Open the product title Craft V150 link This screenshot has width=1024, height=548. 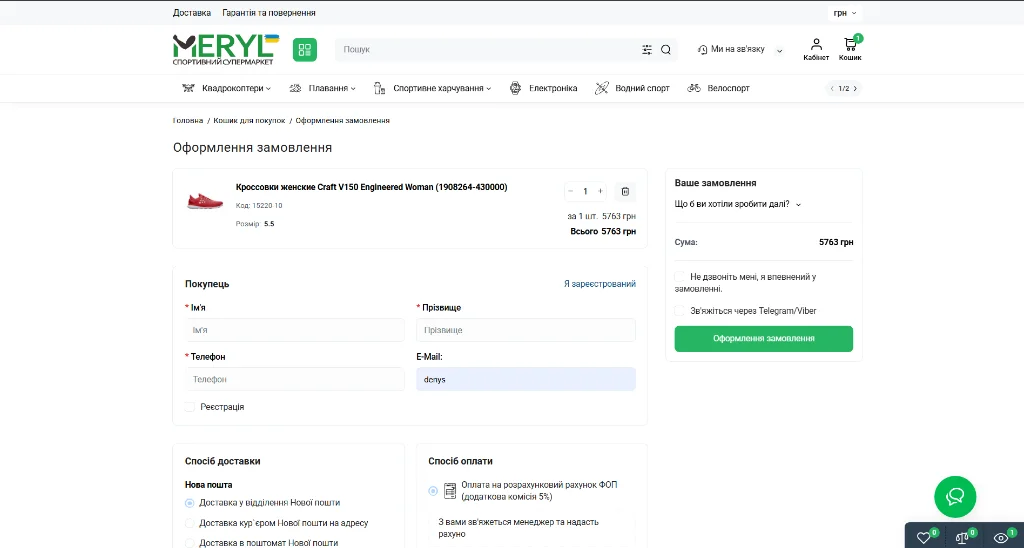click(372, 187)
